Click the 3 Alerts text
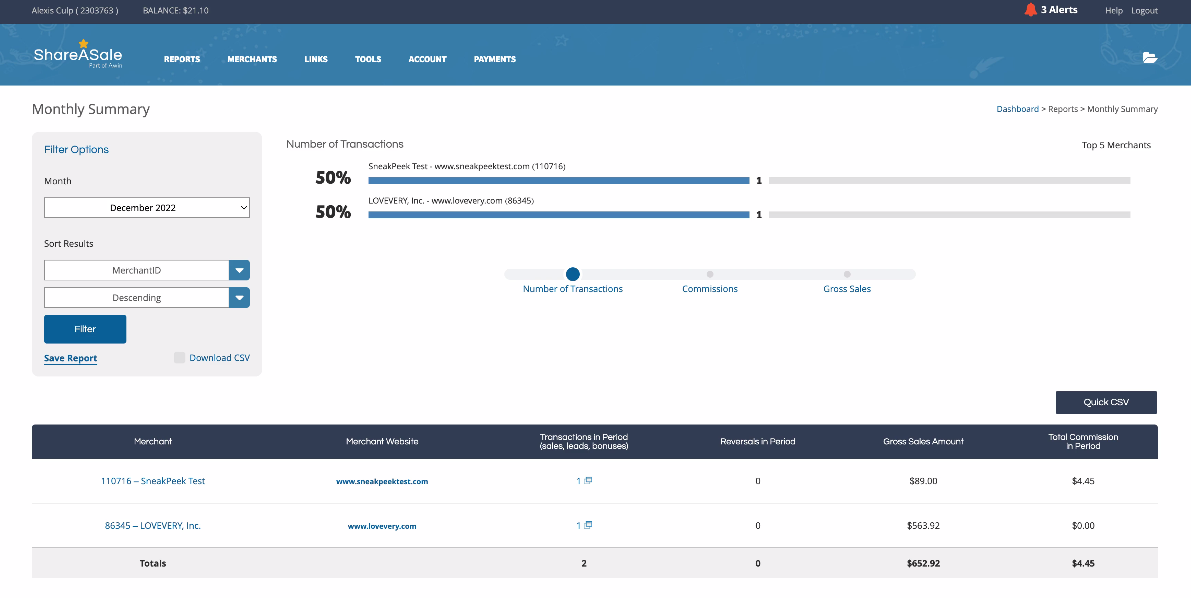 coord(1059,10)
